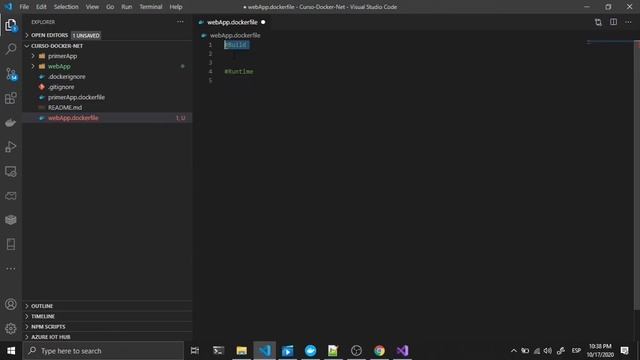This screenshot has width=640, height=360.
Task: Split the editor to the right
Action: coord(613,22)
